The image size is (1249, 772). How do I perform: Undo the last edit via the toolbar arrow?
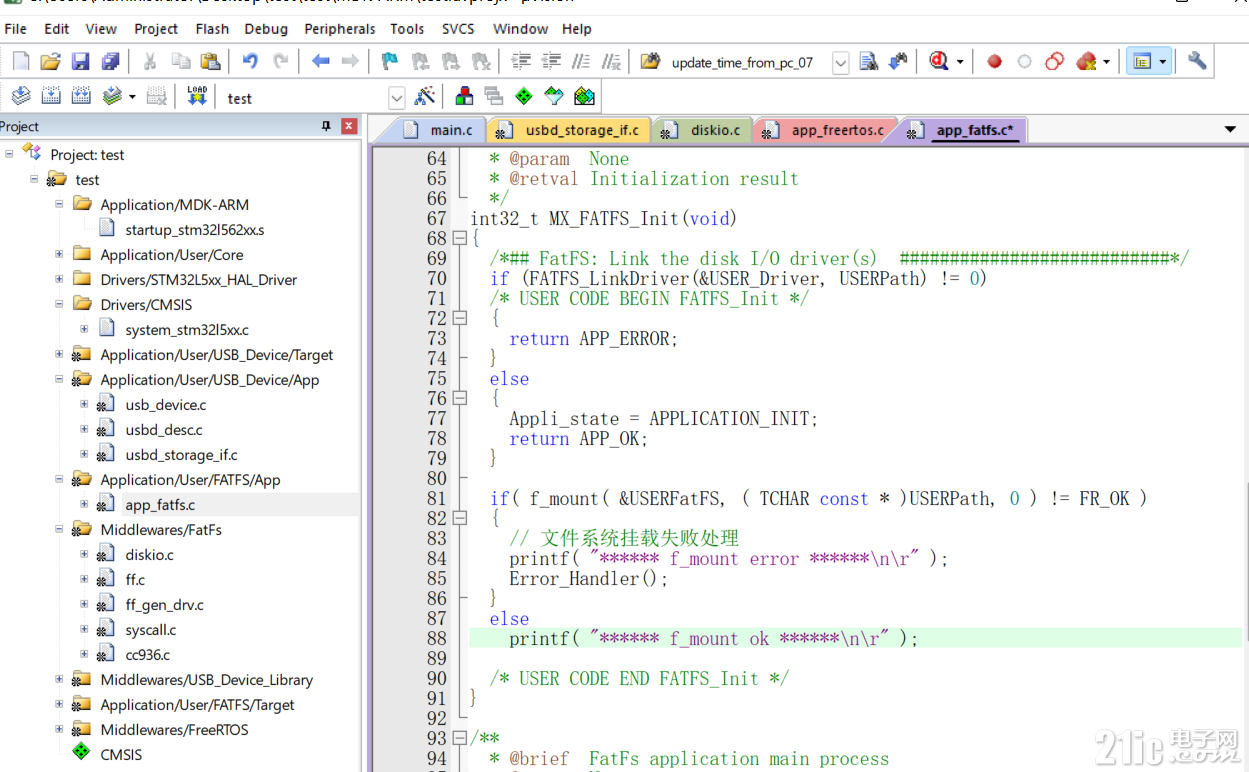250,62
